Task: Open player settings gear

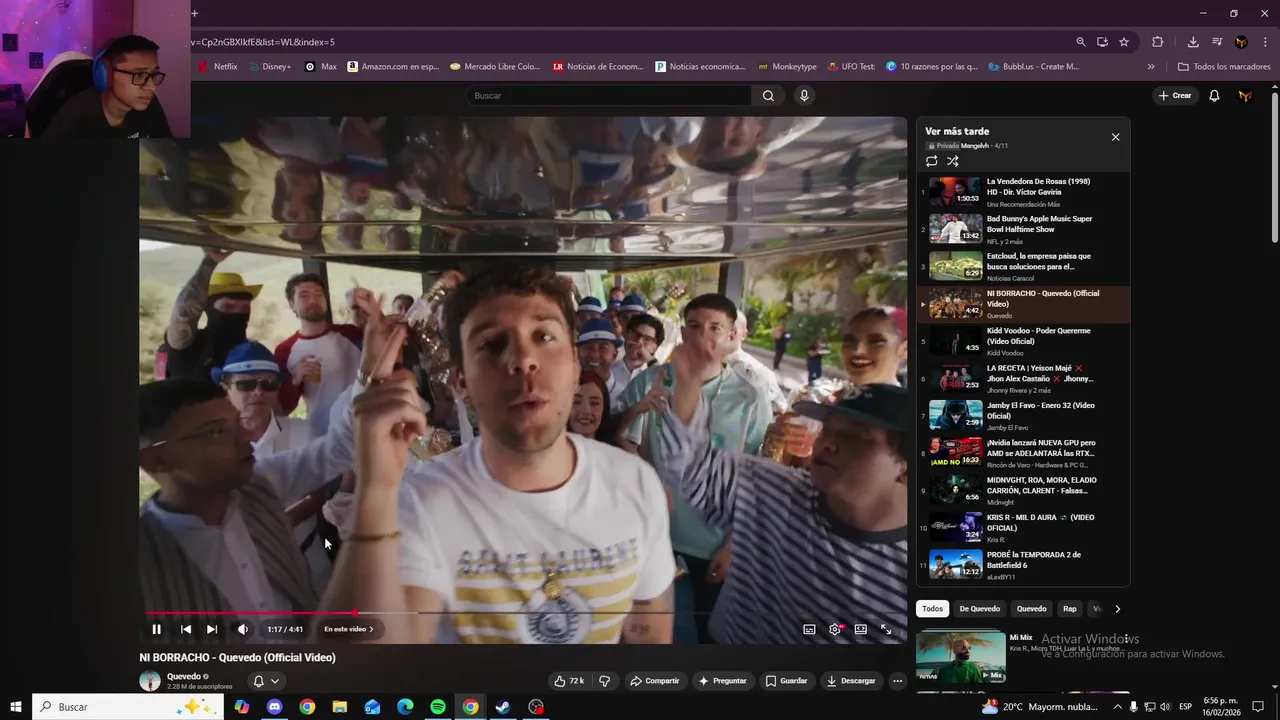Action: point(835,629)
